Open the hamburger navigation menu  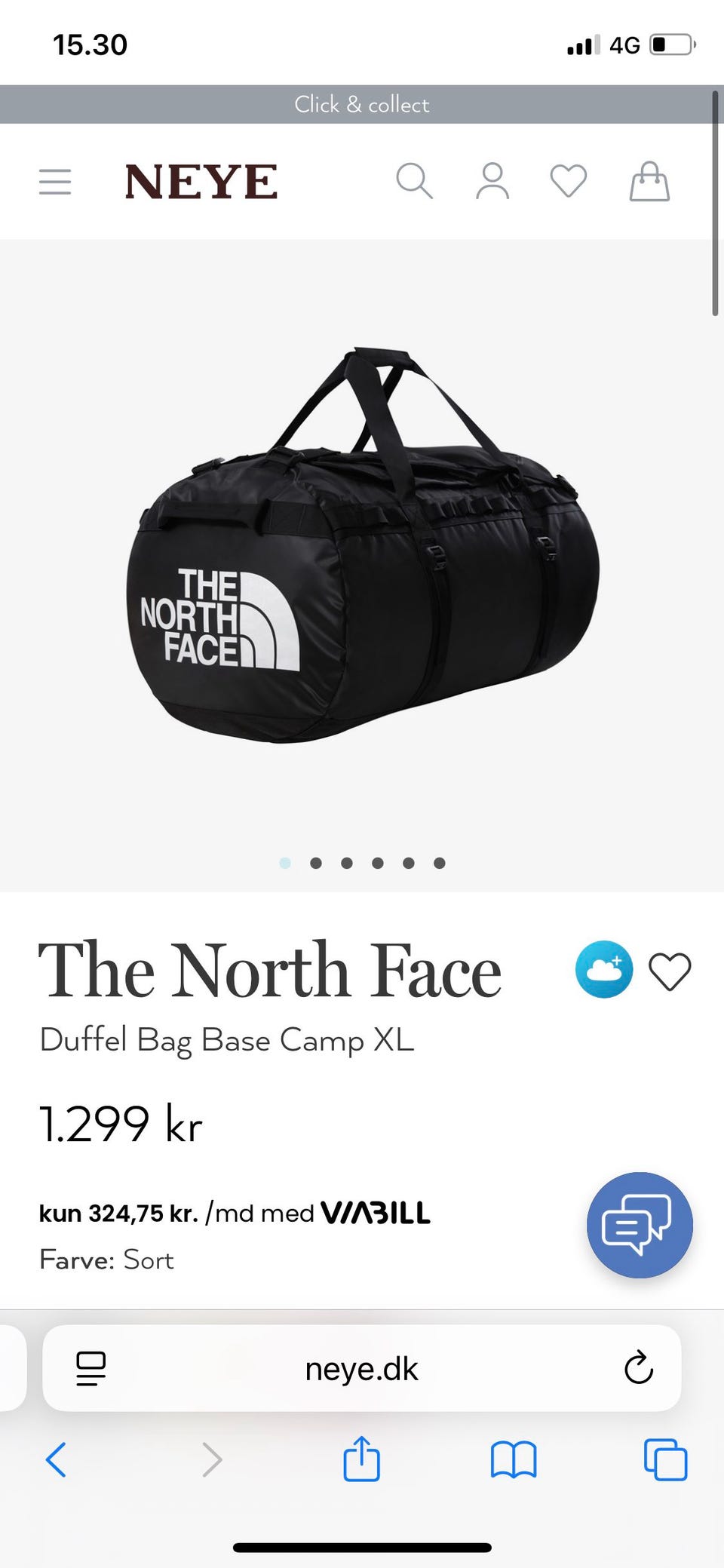55,182
